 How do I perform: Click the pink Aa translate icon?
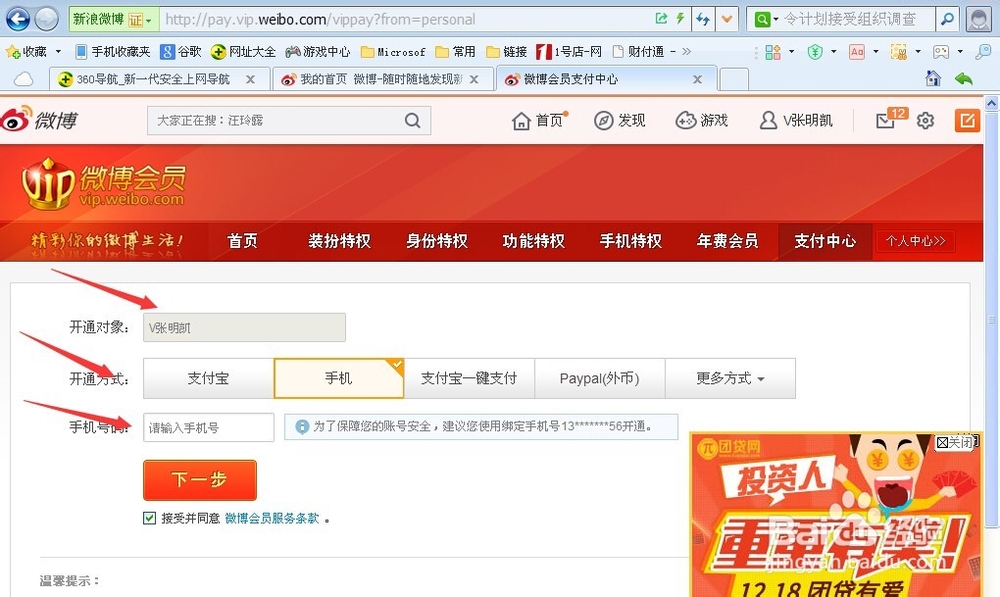857,52
